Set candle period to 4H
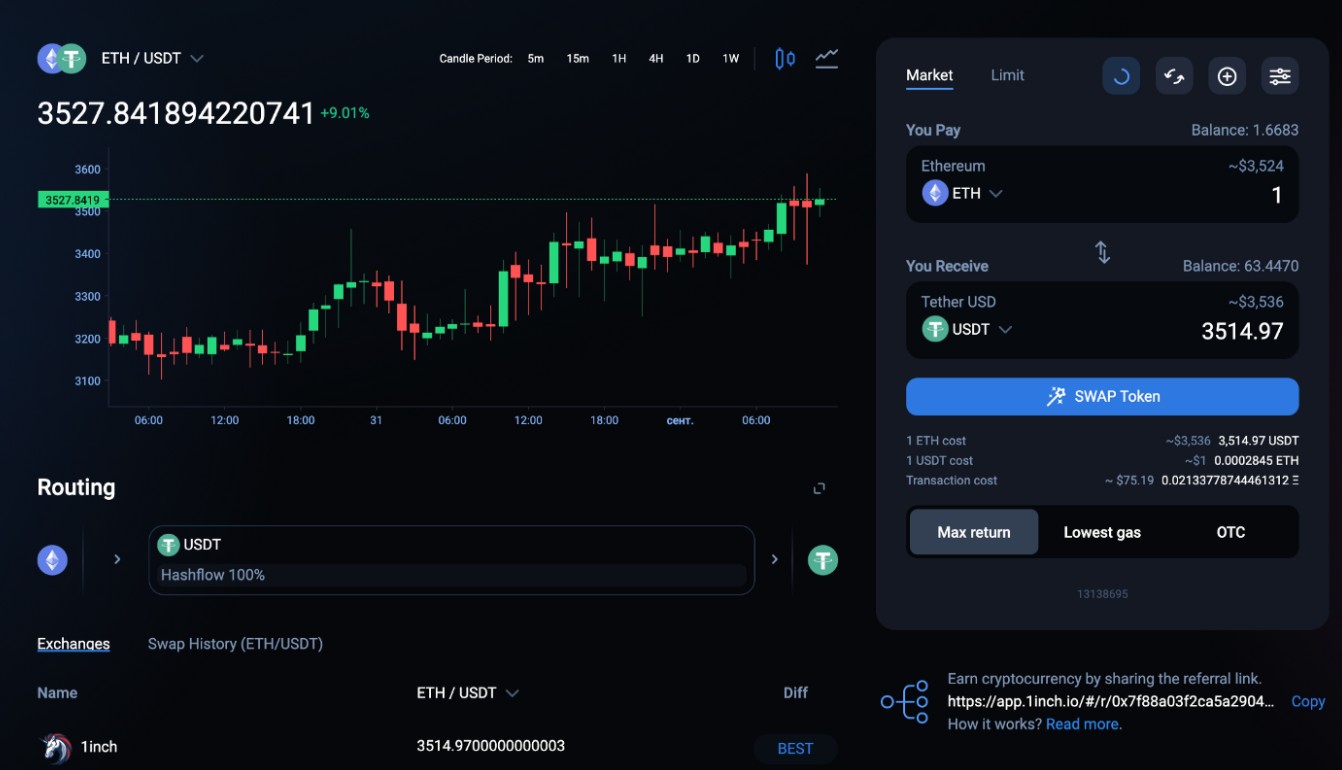The image size is (1342, 770). [x=656, y=59]
